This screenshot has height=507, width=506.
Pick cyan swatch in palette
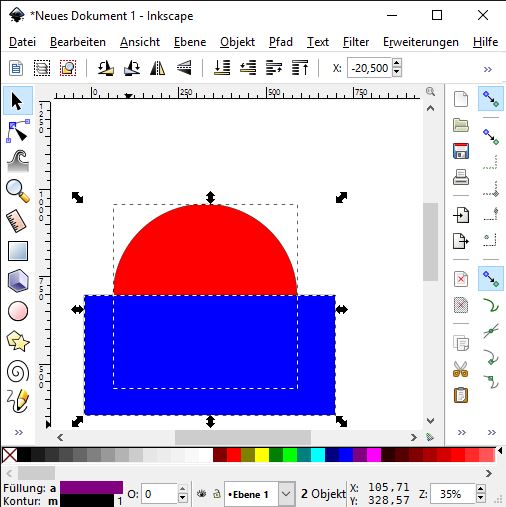tap(318, 455)
